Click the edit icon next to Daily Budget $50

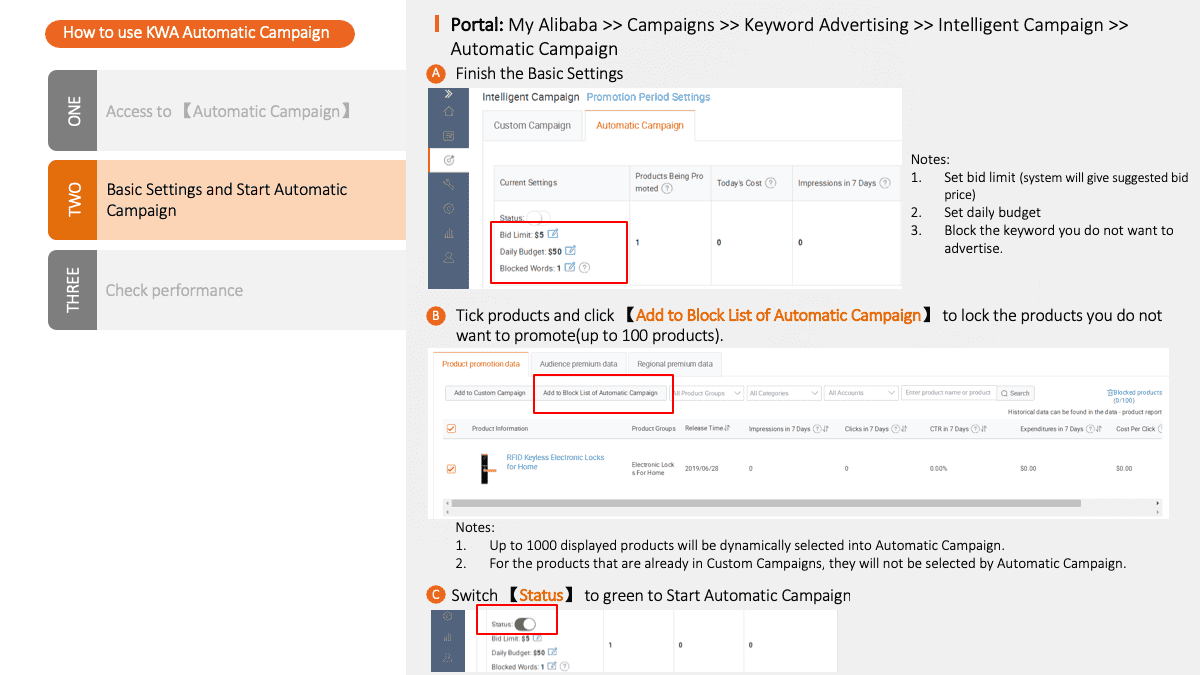pyautogui.click(x=570, y=251)
